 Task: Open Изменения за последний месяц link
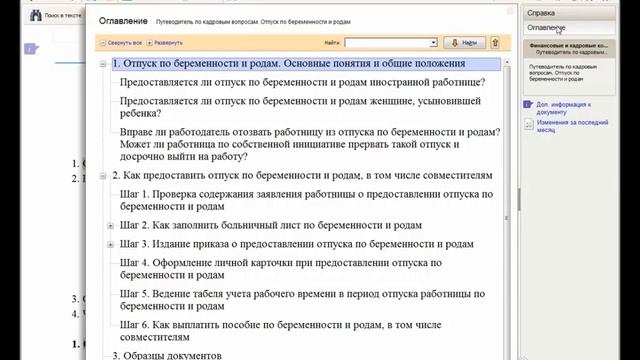[572, 126]
